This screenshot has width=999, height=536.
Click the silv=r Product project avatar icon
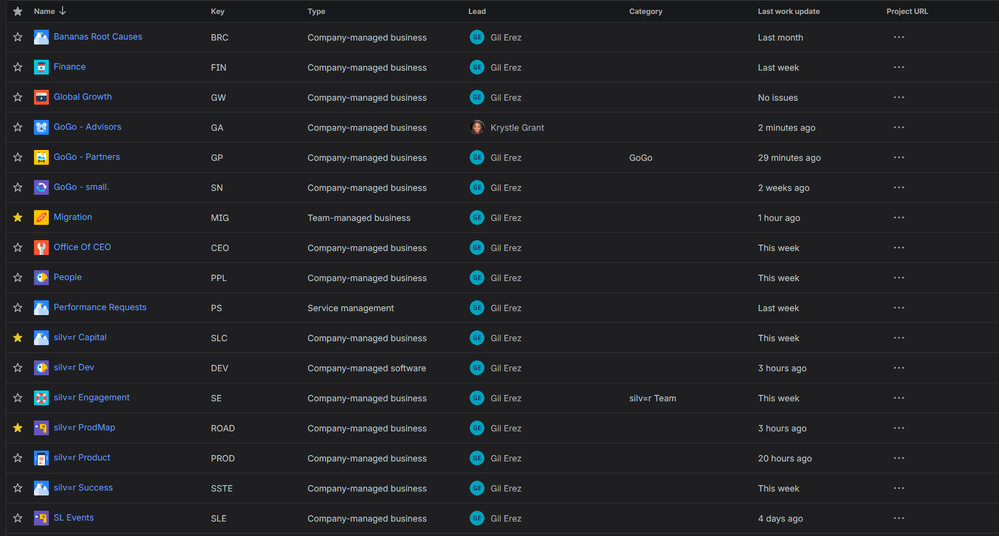41,458
